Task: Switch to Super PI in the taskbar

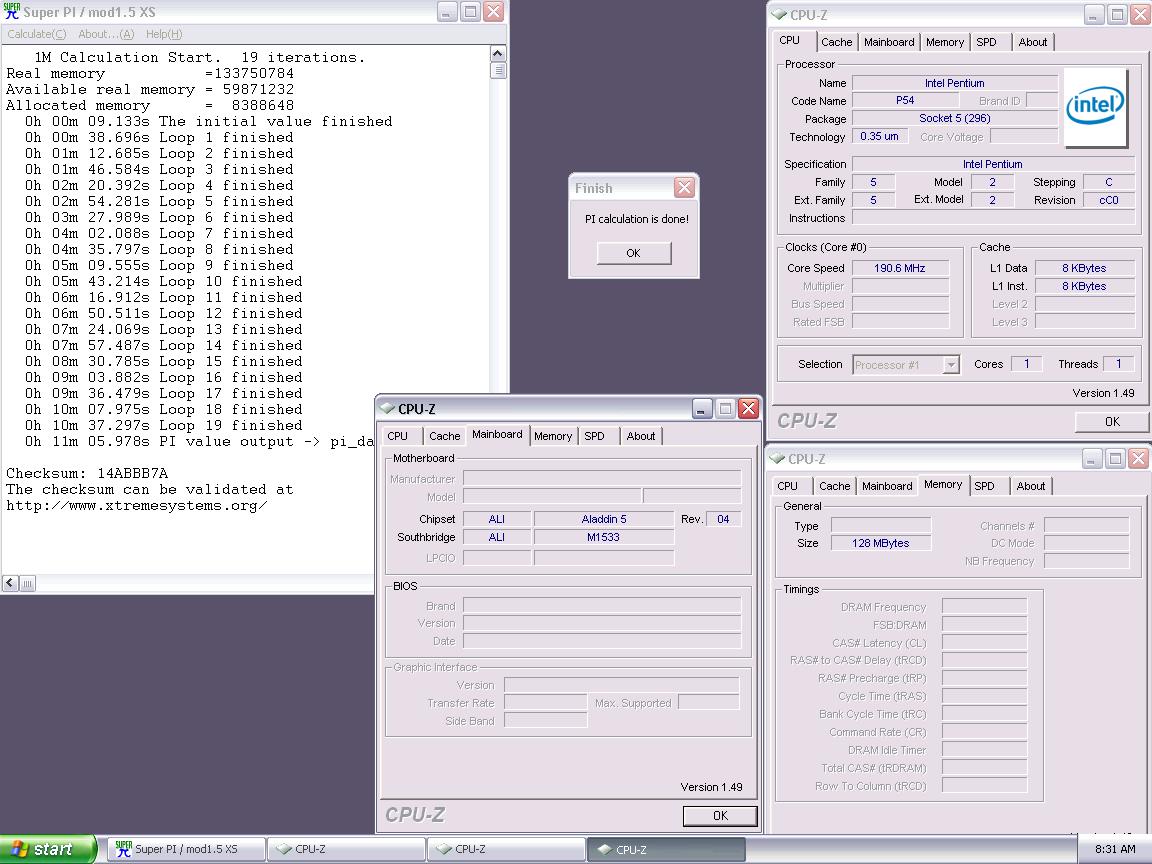Action: [x=187, y=849]
